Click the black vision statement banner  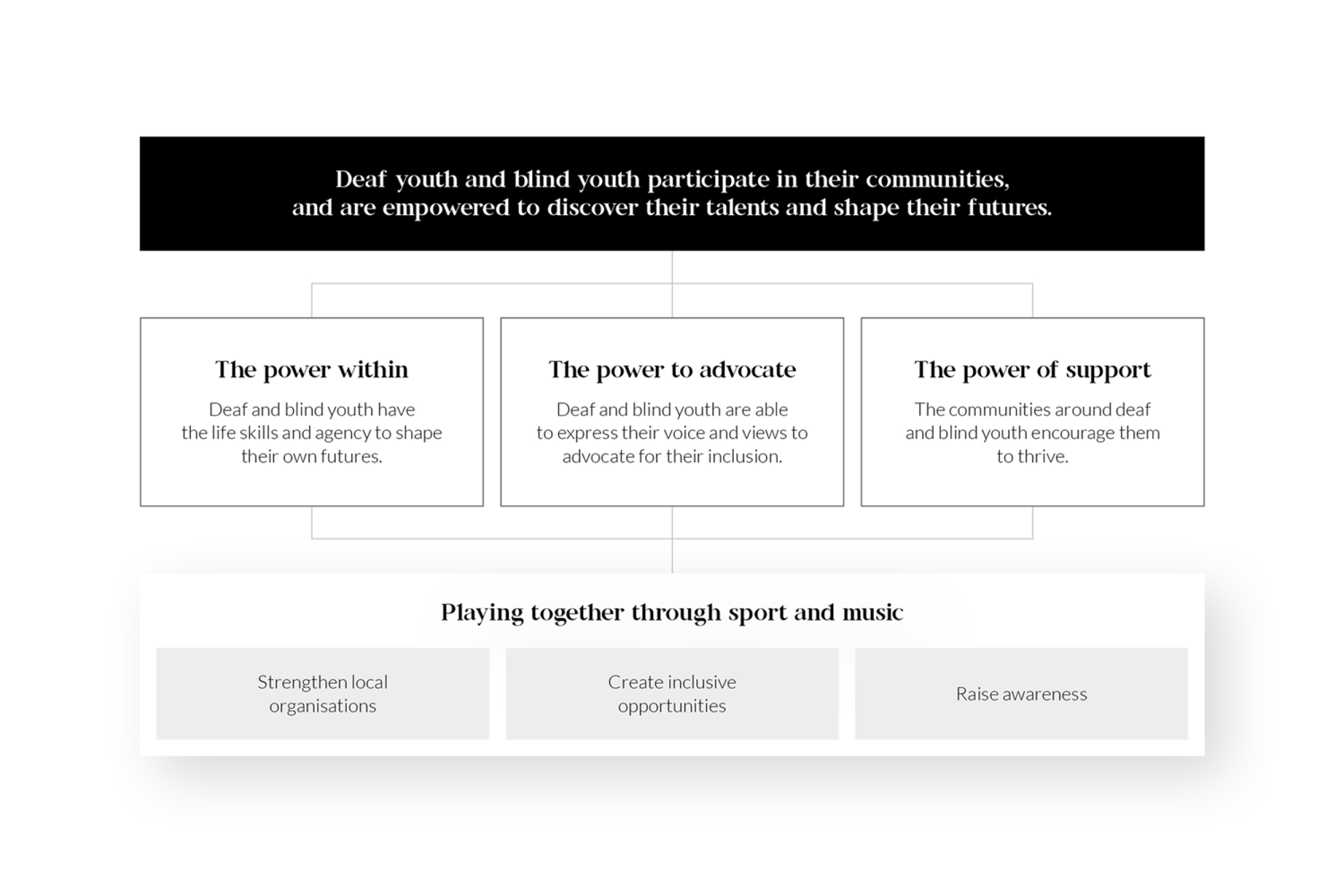(x=672, y=193)
